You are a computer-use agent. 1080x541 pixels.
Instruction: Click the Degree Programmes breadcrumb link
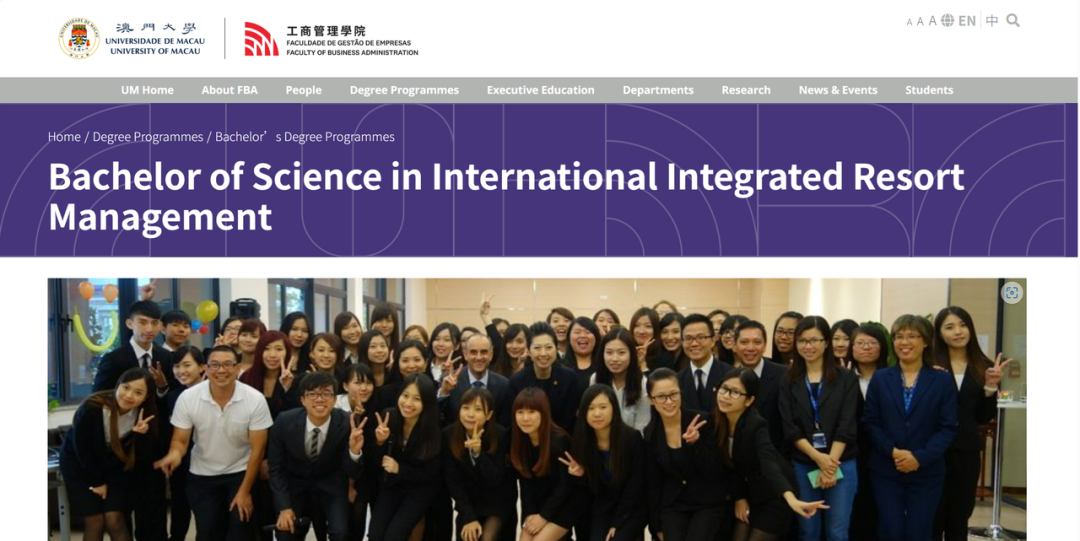point(148,137)
